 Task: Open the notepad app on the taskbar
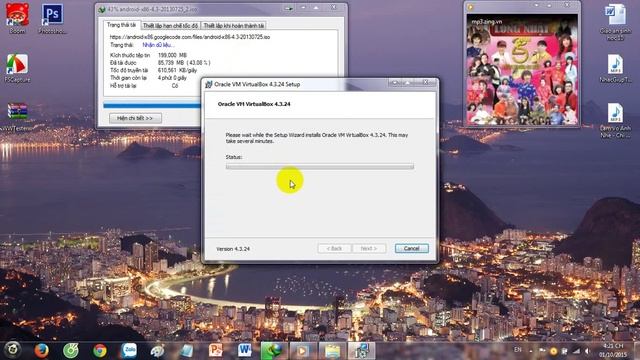(187, 351)
